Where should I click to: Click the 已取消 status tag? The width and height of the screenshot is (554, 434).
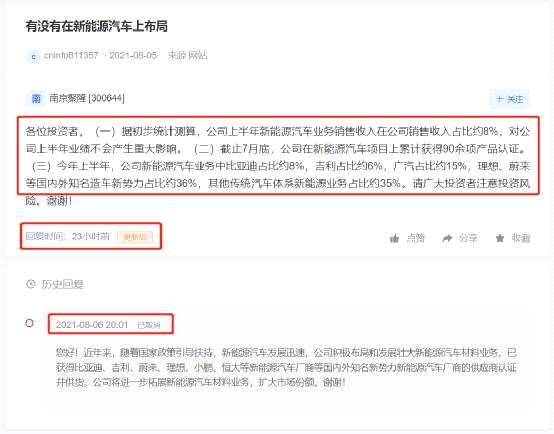click(148, 325)
